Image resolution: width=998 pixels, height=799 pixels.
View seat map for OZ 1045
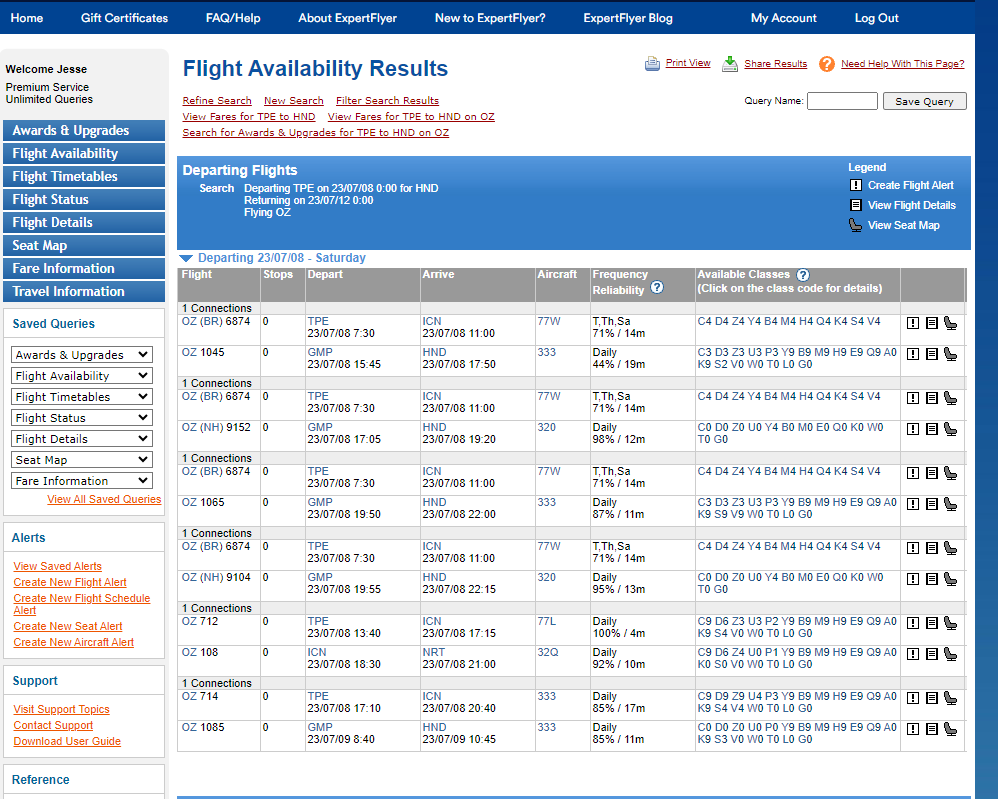point(950,355)
